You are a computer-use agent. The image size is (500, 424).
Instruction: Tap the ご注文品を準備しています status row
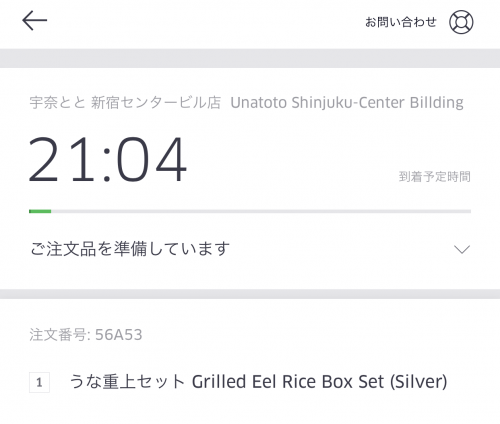(250, 249)
